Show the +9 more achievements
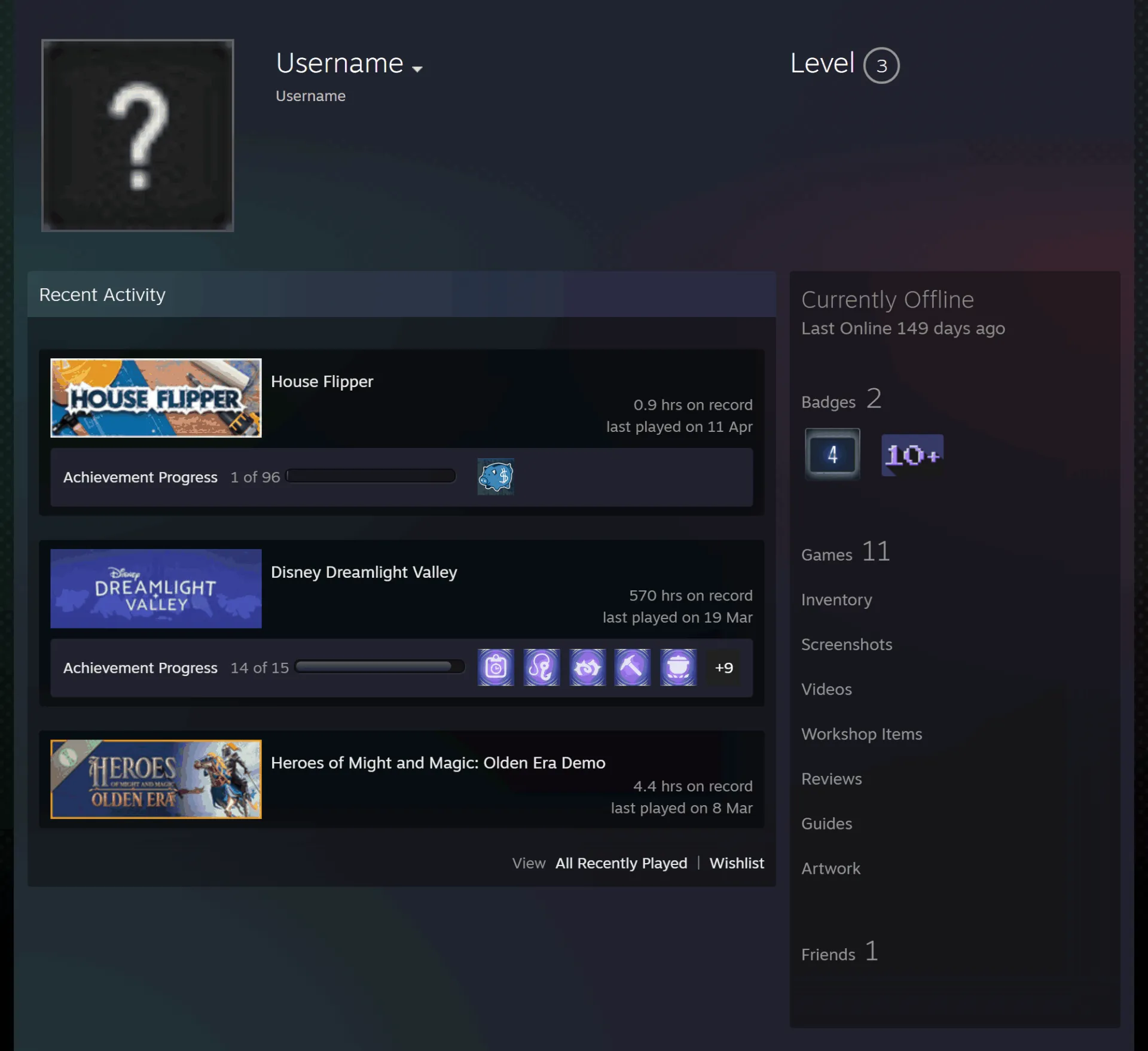The image size is (1148, 1051). pyautogui.click(x=724, y=668)
